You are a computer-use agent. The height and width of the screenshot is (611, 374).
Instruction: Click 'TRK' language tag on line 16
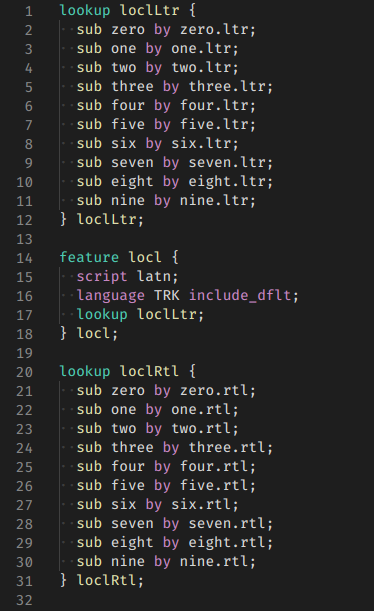click(x=167, y=295)
